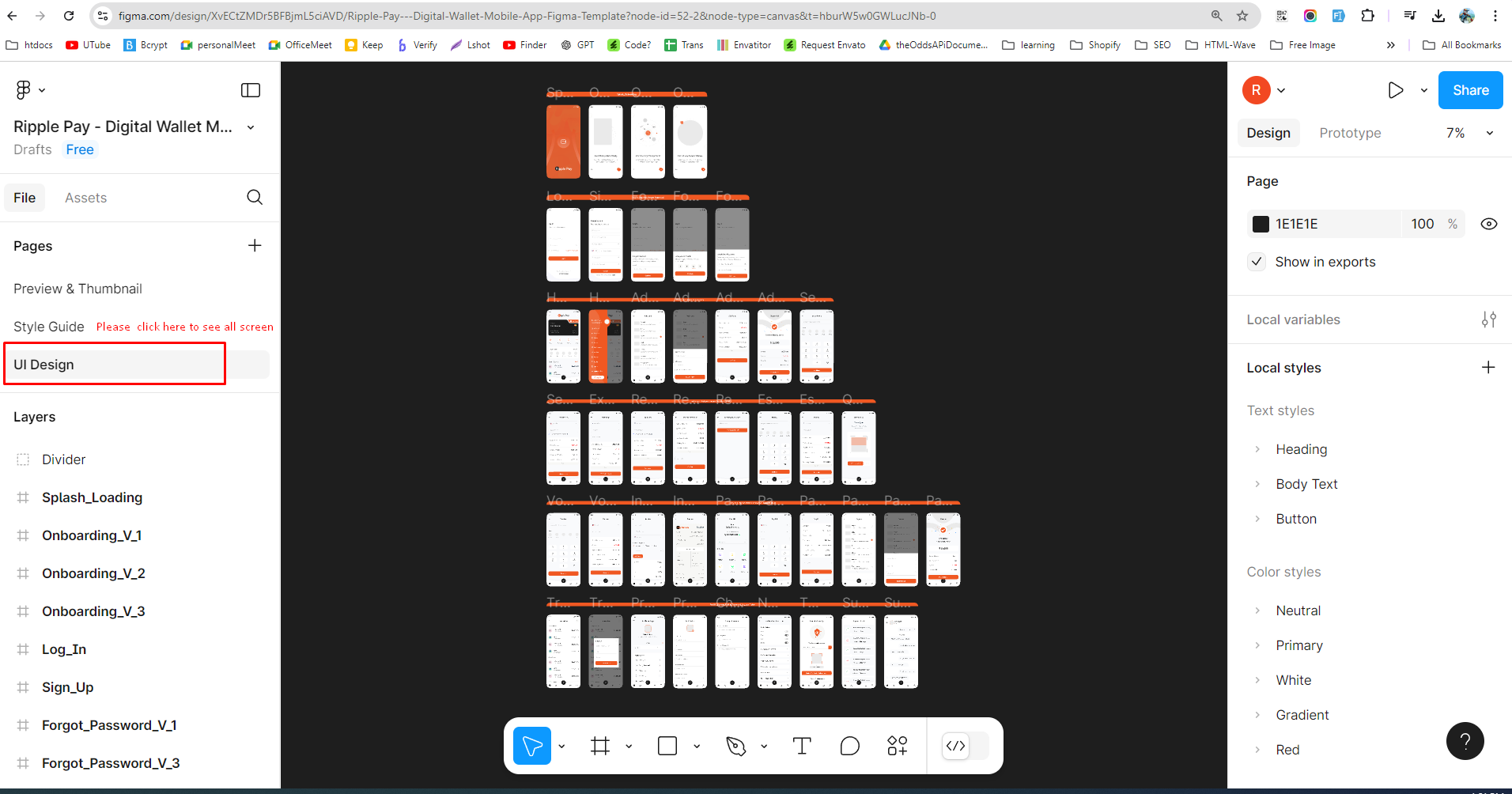Open the Style Guide page
Image resolution: width=1512 pixels, height=794 pixels.
click(x=48, y=327)
